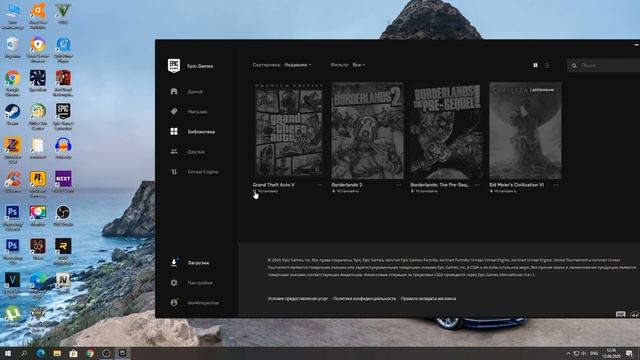Open the Terms of Service link in the footer

tap(298, 299)
